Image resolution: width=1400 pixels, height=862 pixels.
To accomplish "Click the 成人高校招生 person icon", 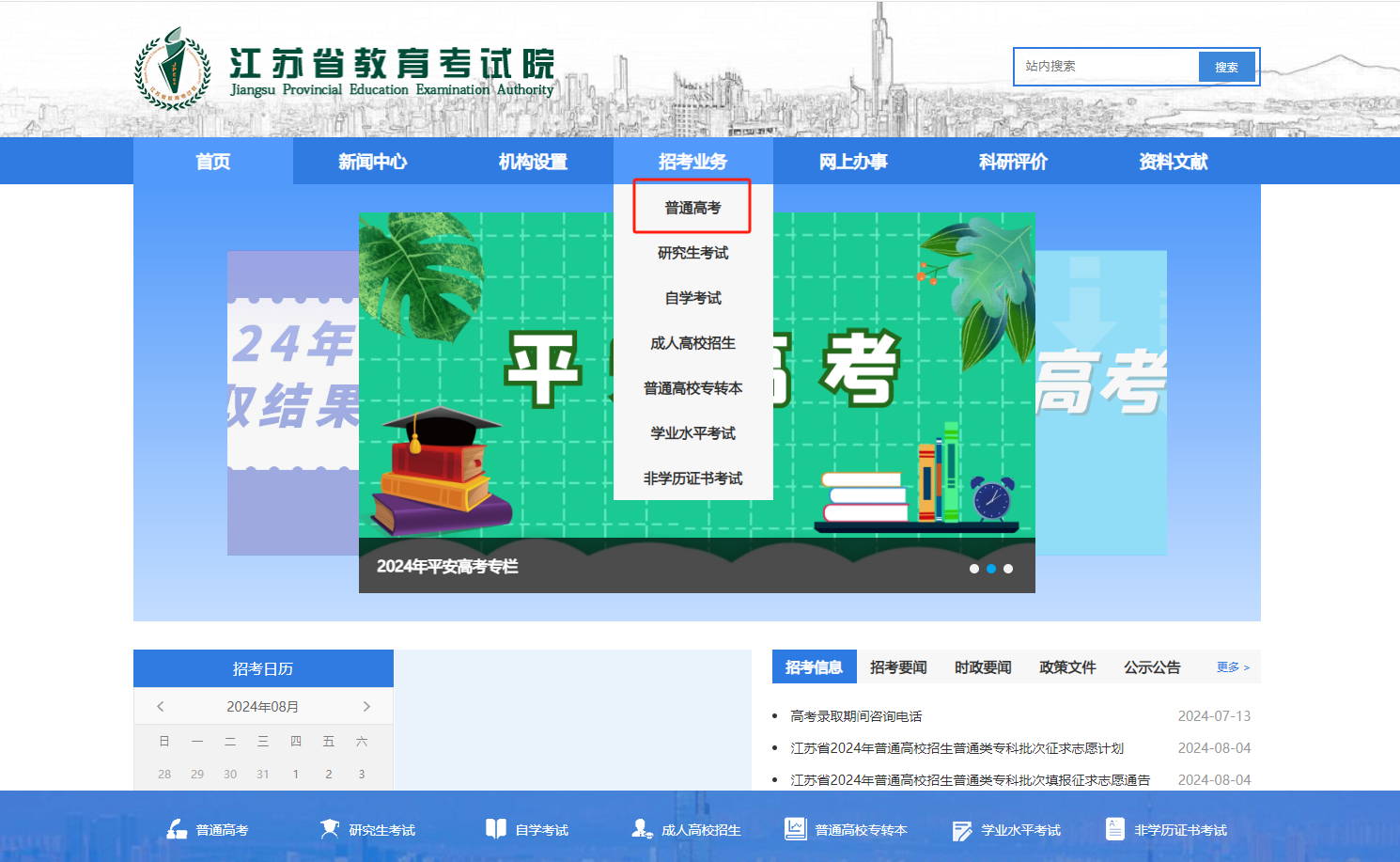I will [x=642, y=828].
